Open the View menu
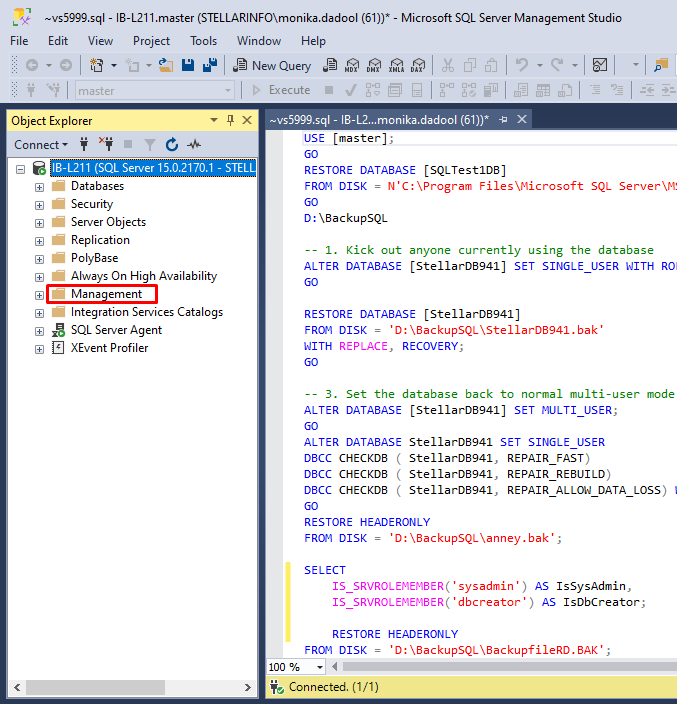Screen dimensions: 677x704 click(x=100, y=41)
